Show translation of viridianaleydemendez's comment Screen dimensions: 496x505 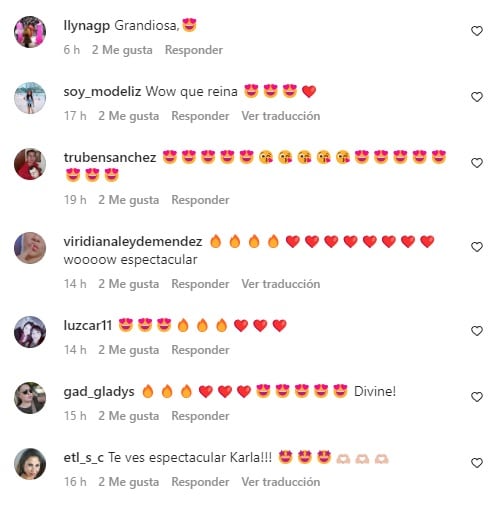pyautogui.click(x=281, y=284)
